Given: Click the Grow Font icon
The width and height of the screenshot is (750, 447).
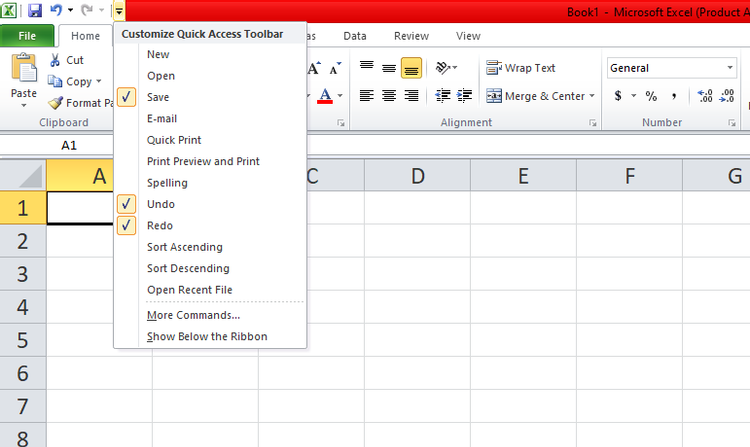Looking at the screenshot, I should (314, 68).
